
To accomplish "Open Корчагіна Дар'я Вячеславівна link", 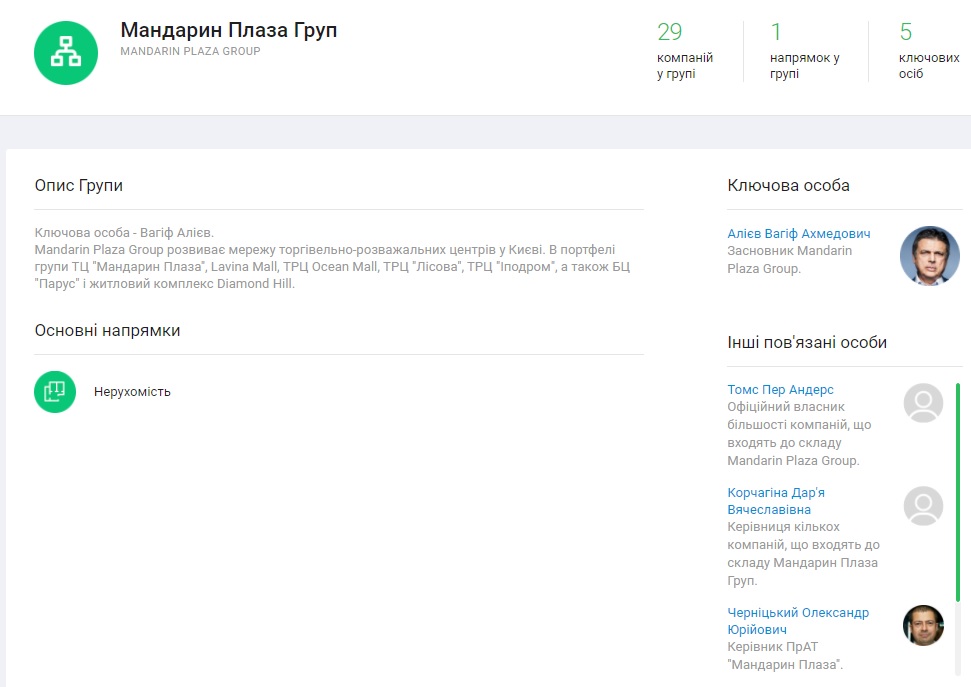I will pyautogui.click(x=776, y=501).
